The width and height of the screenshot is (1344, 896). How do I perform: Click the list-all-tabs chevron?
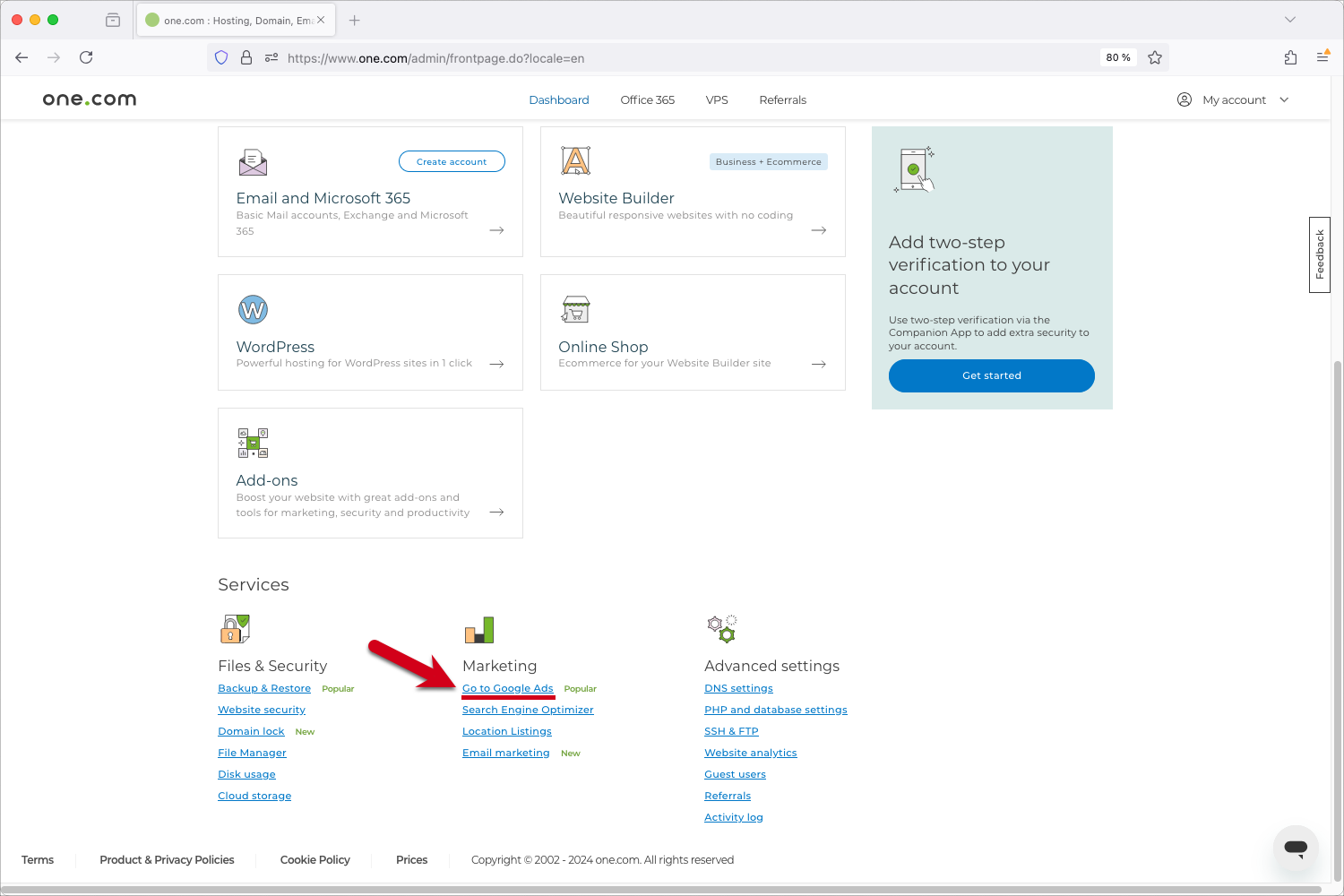pyautogui.click(x=1290, y=19)
